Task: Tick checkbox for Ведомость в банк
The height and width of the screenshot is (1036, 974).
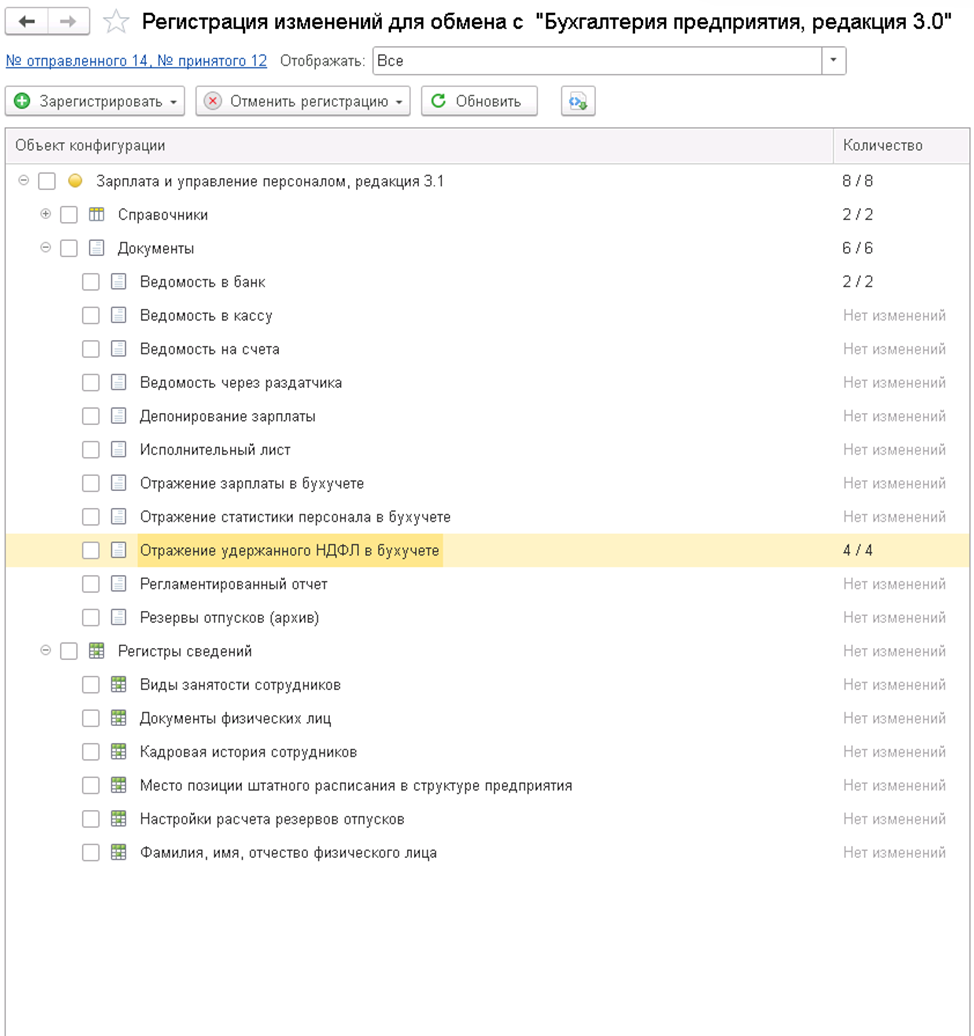Action: click(x=91, y=282)
